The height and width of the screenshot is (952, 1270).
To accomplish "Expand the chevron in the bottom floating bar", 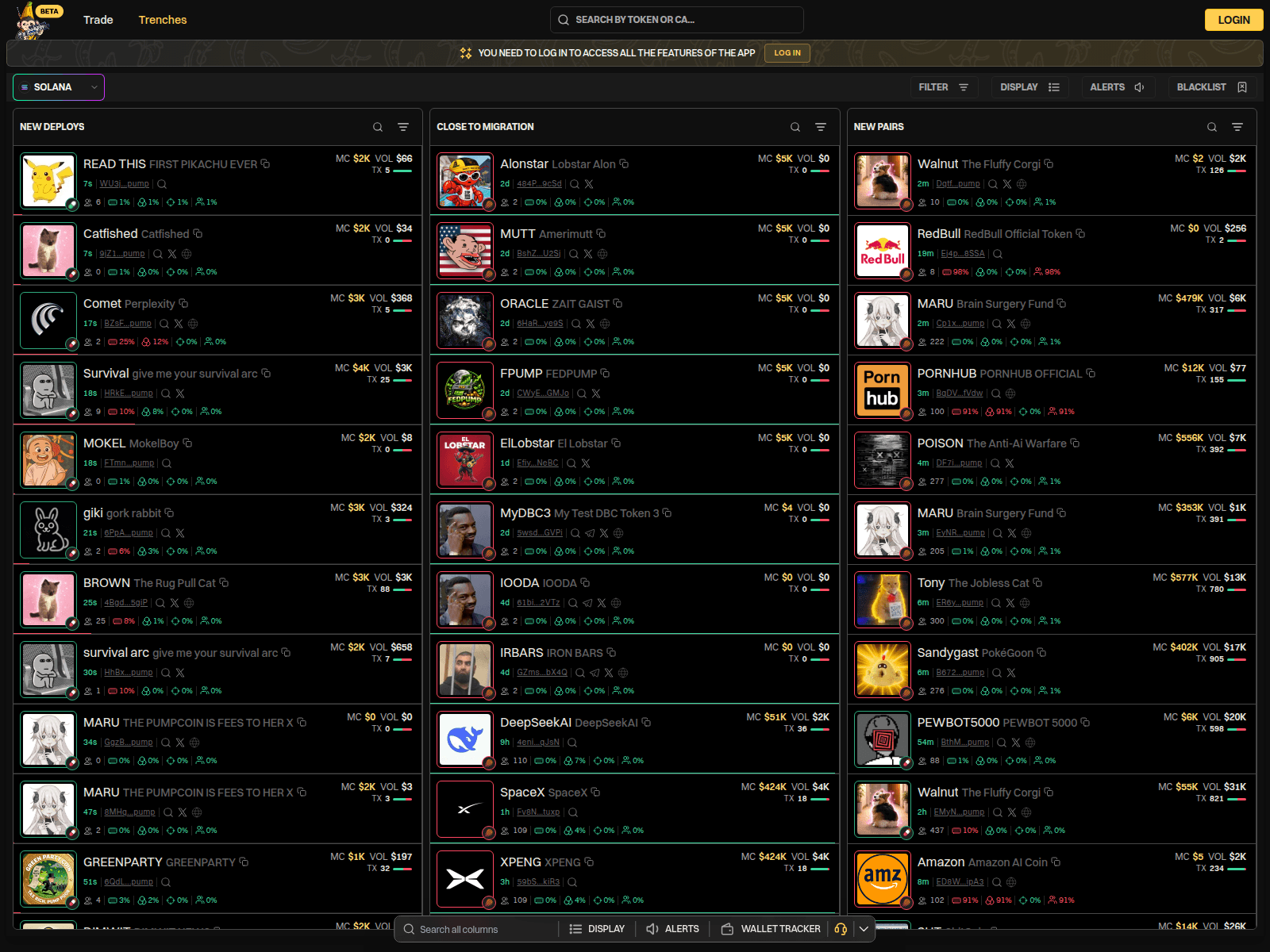I will [864, 929].
